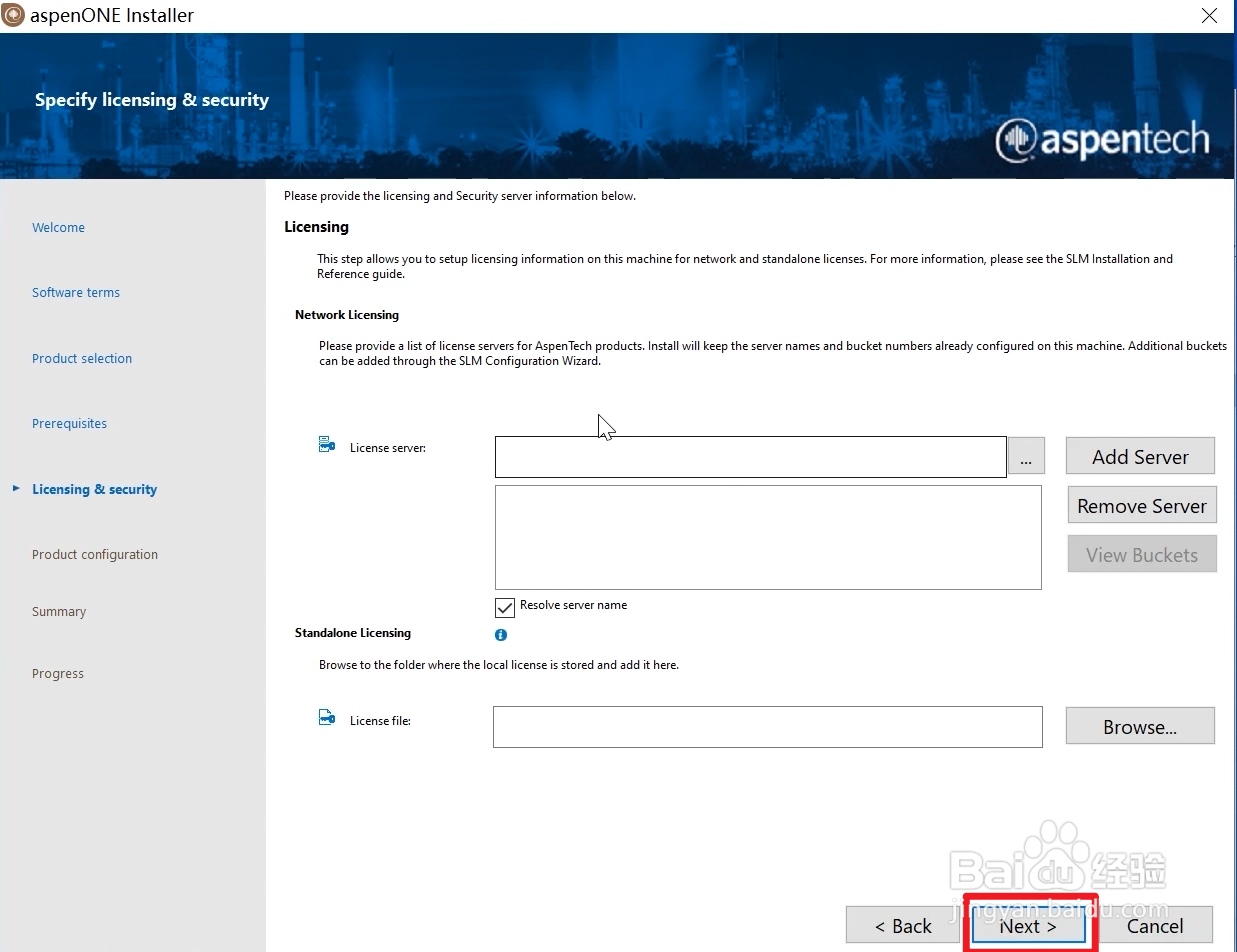Click the 'License file:' label
Screen dimensions: 1237x952
[x=380, y=721]
